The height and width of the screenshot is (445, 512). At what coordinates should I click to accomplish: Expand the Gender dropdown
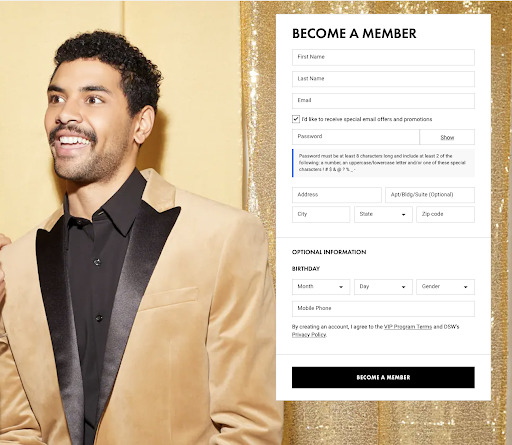445,287
